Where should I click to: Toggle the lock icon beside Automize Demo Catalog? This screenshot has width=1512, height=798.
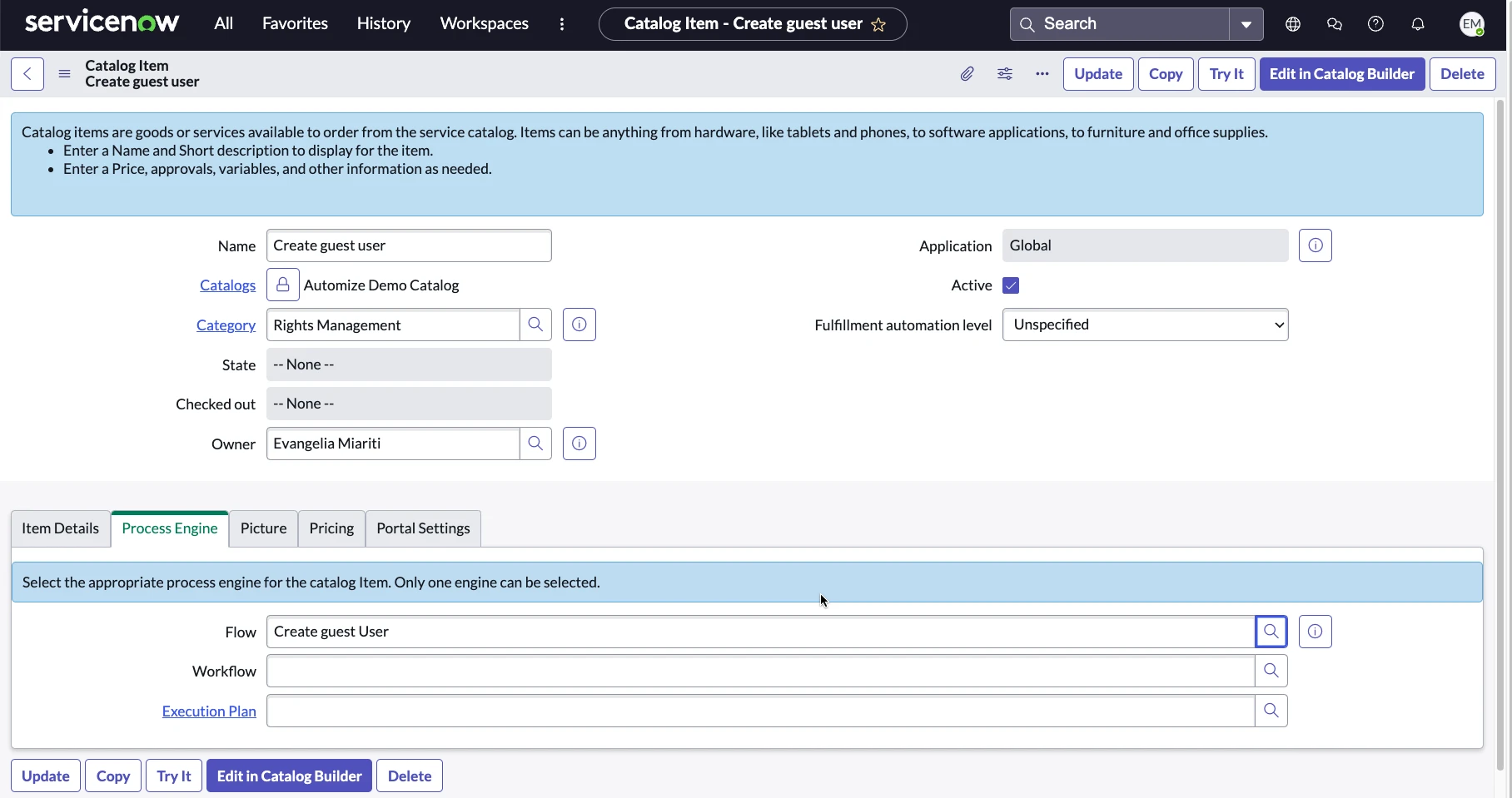282,285
